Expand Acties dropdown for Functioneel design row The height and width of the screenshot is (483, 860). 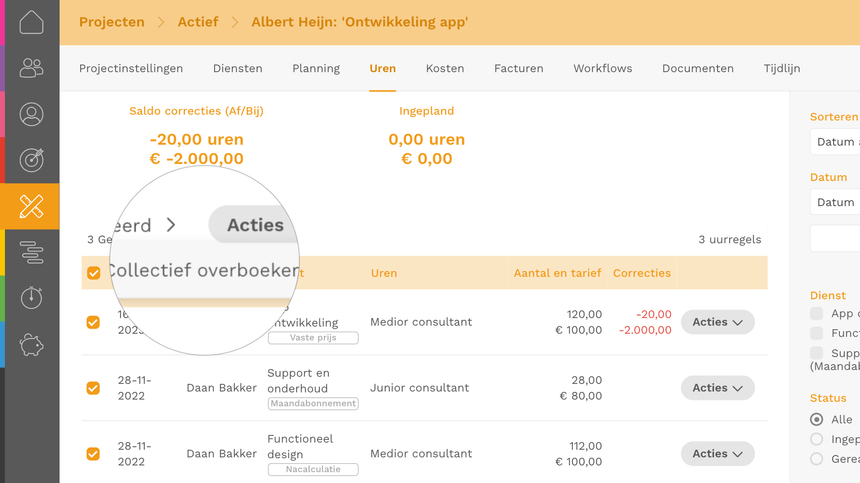tap(717, 453)
